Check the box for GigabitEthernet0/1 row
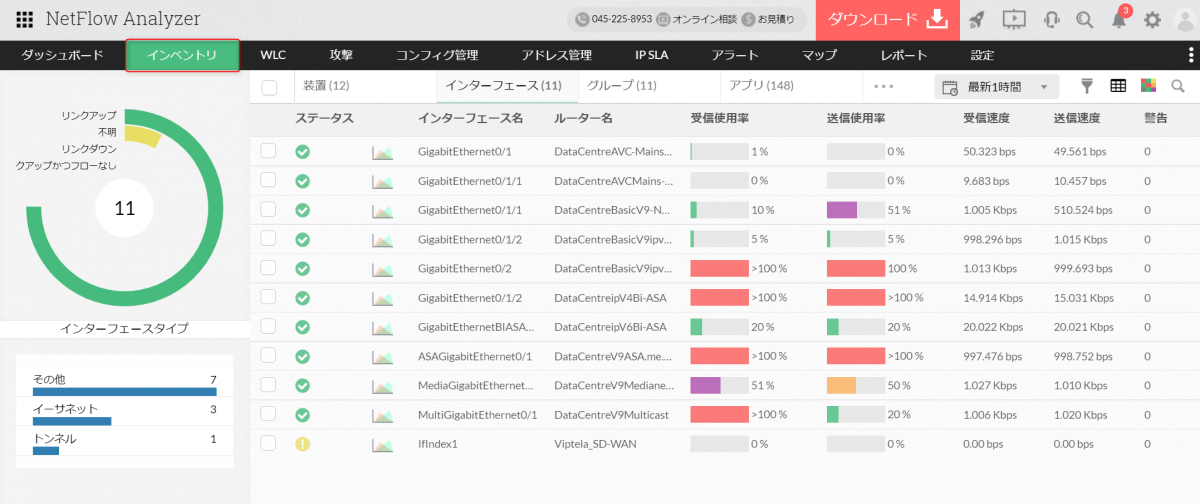The width and height of the screenshot is (1200, 504). (268, 151)
